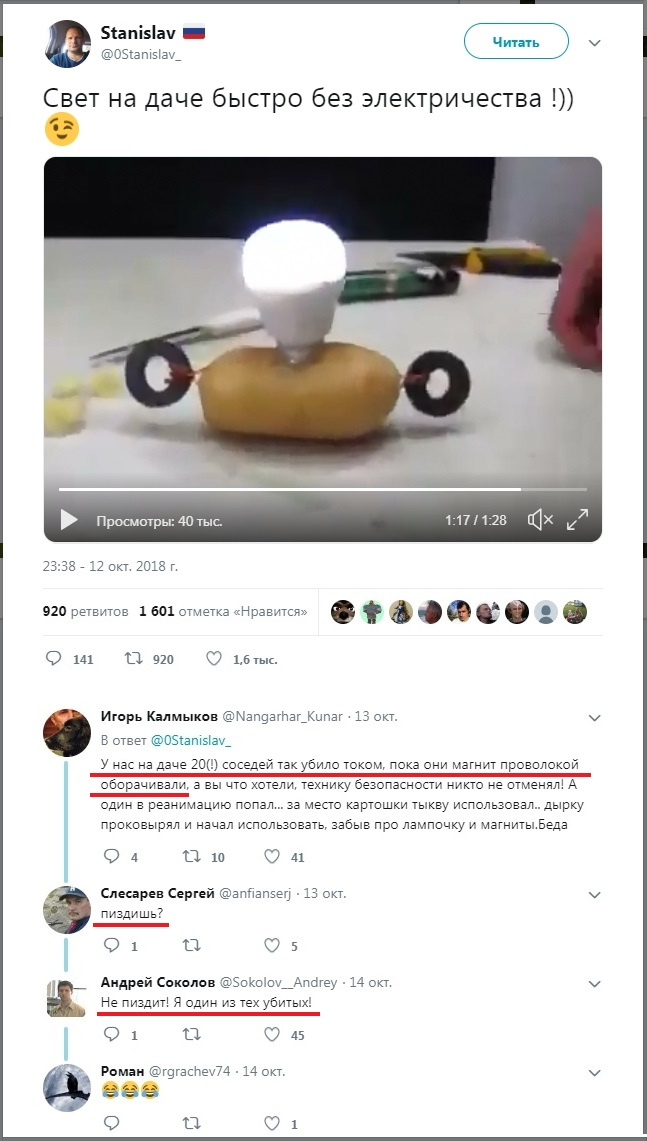The height and width of the screenshot is (1141, 647).
Task: Open Stanislav's profile avatar
Action: (68, 43)
